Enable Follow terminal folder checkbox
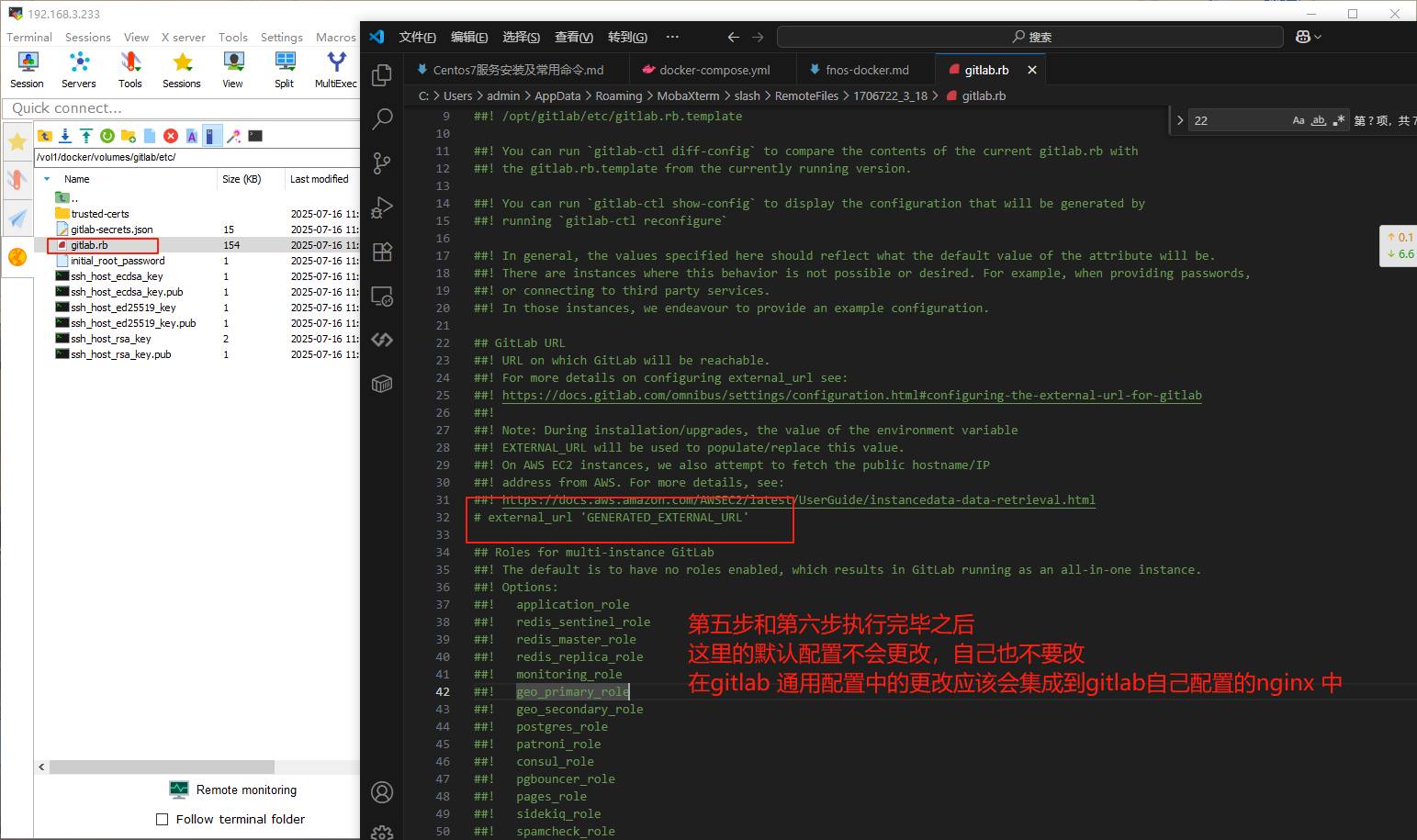Image resolution: width=1417 pixels, height=840 pixels. (x=163, y=820)
